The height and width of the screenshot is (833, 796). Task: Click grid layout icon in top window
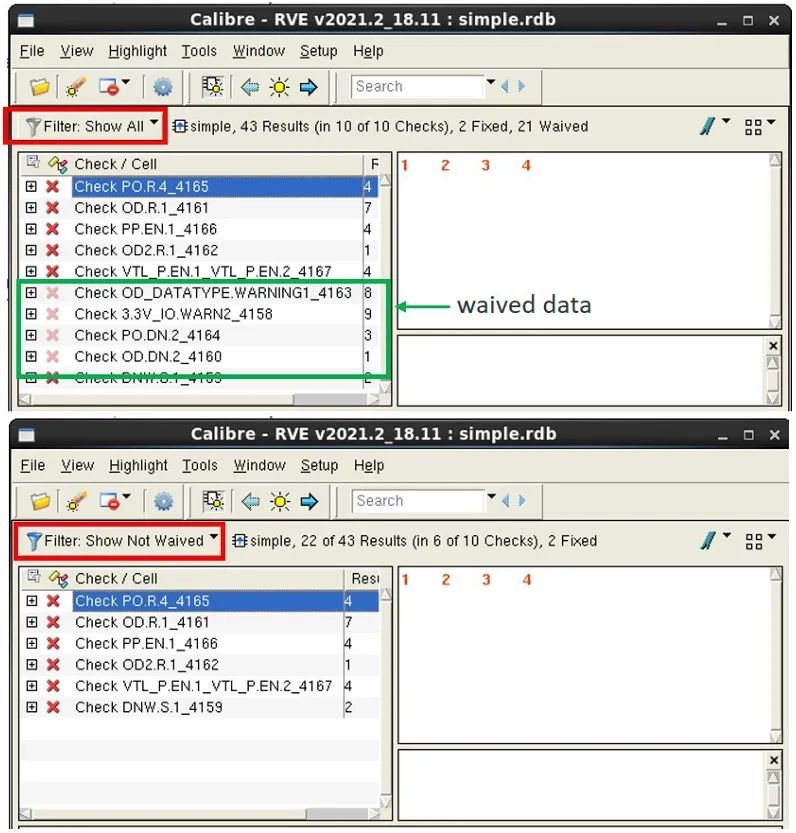coord(753,127)
